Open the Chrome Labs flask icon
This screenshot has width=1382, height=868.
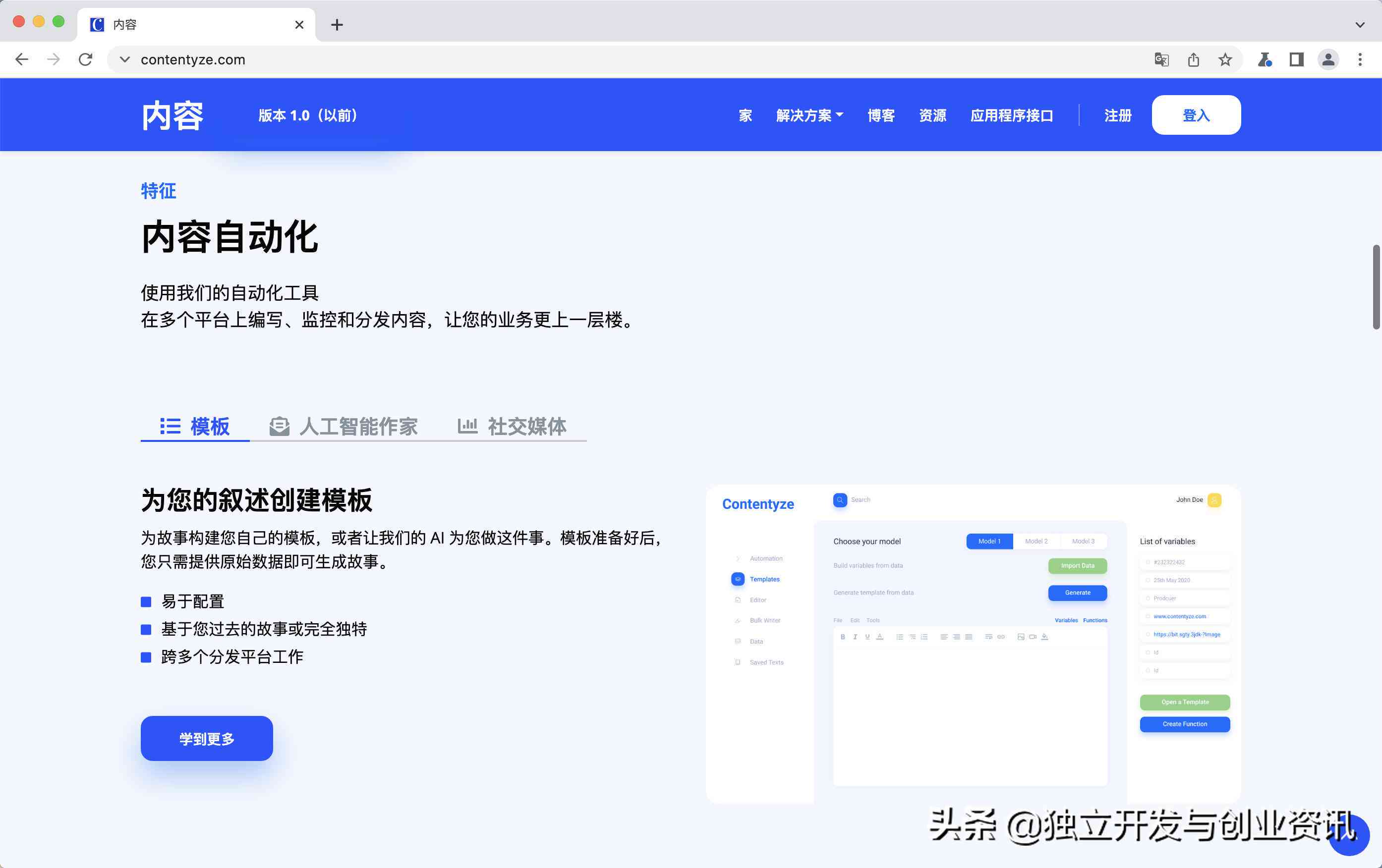1265,59
